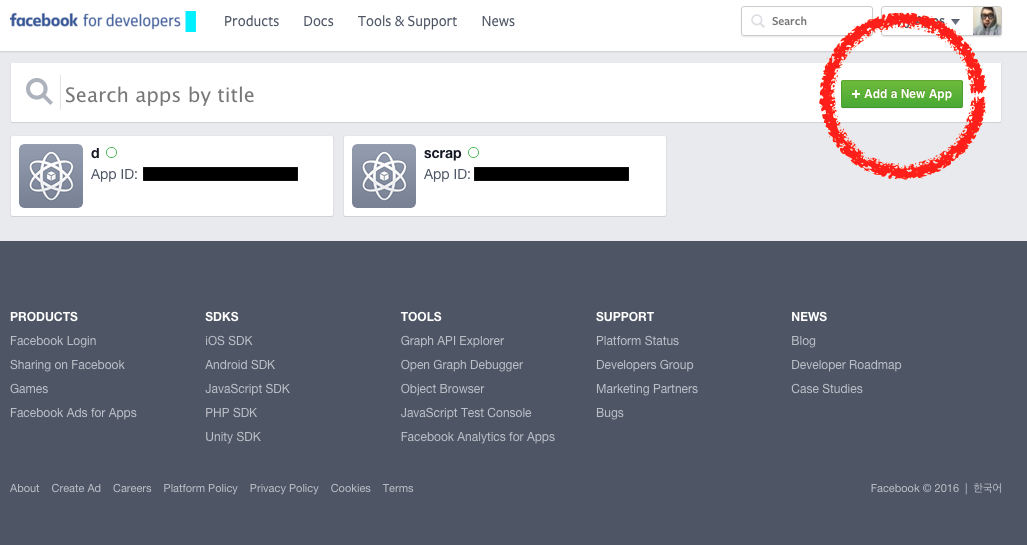Open the Object Browser link
Screen dimensions: 1027x545
point(442,388)
